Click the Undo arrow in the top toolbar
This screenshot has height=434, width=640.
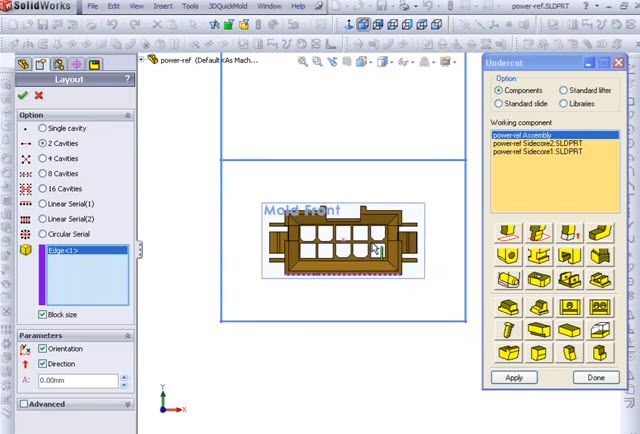112,25
